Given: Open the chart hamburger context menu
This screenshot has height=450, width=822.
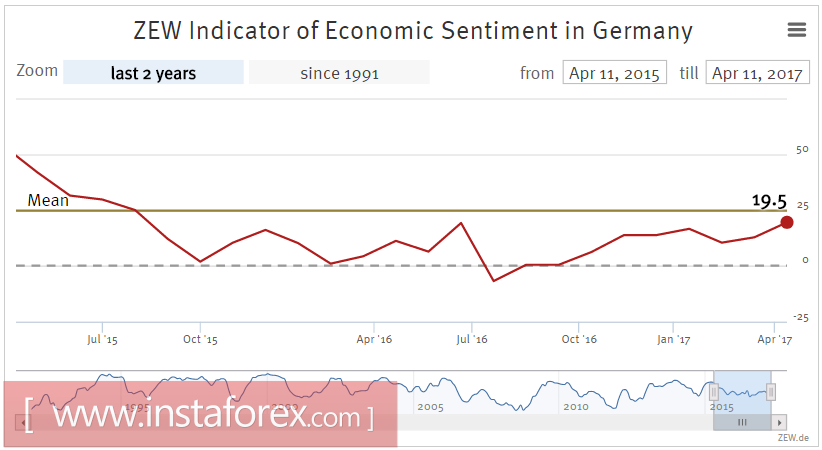Looking at the screenshot, I should [797, 30].
